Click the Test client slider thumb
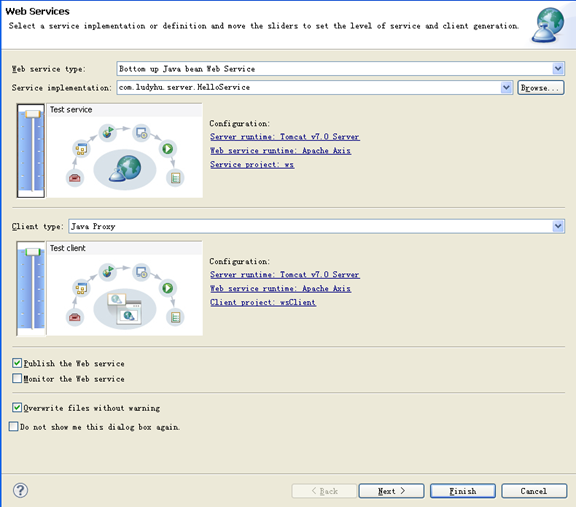The height and width of the screenshot is (507, 576). 33,252
